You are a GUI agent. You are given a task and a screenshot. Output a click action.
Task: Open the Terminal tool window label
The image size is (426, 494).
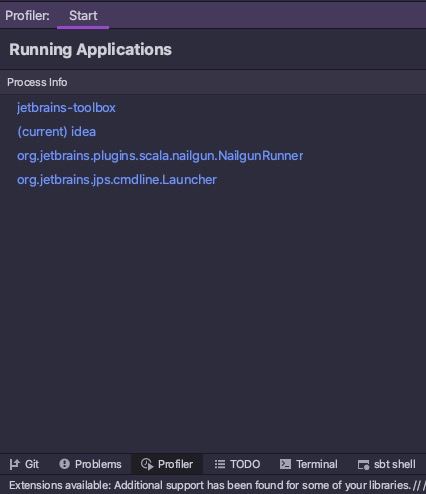click(x=317, y=464)
